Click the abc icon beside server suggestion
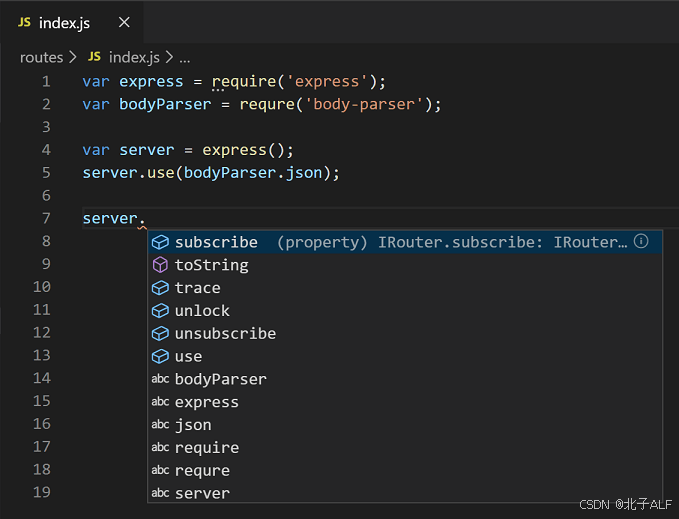Image resolution: width=679 pixels, height=519 pixels. pos(160,493)
